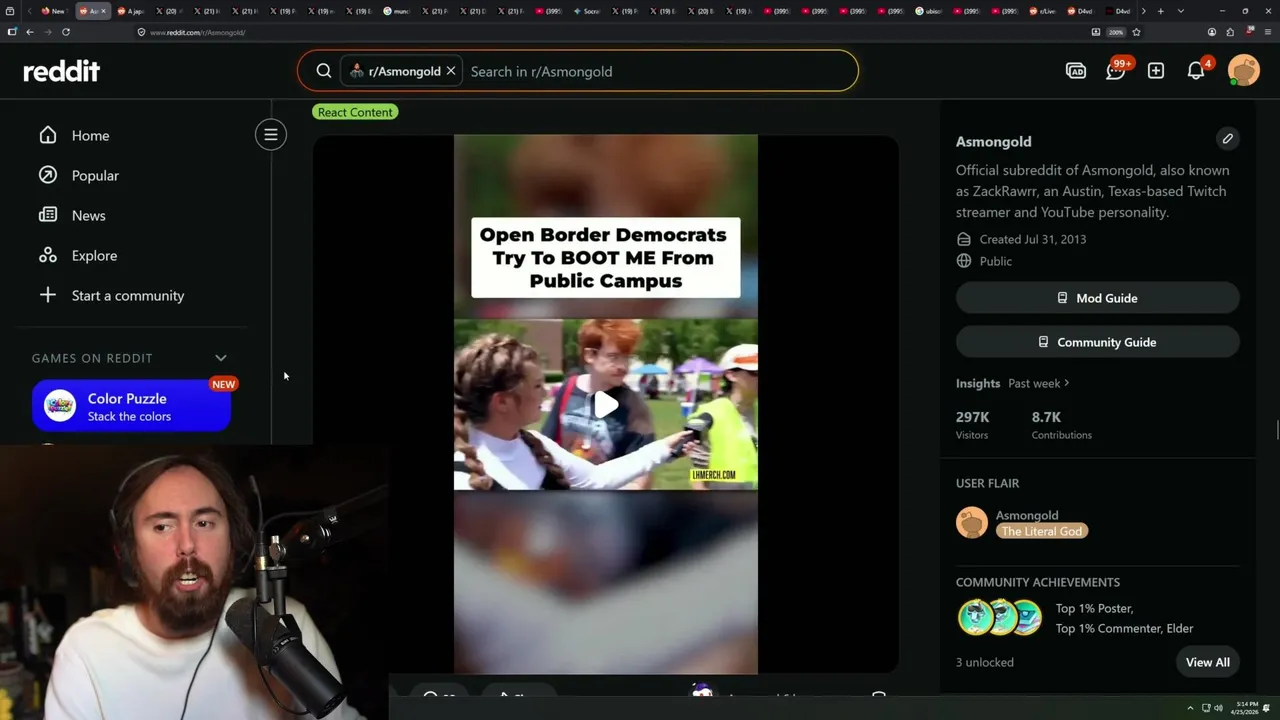Click the page vertical scrollbar
Screen dimensions: 1280x720
(1276, 430)
